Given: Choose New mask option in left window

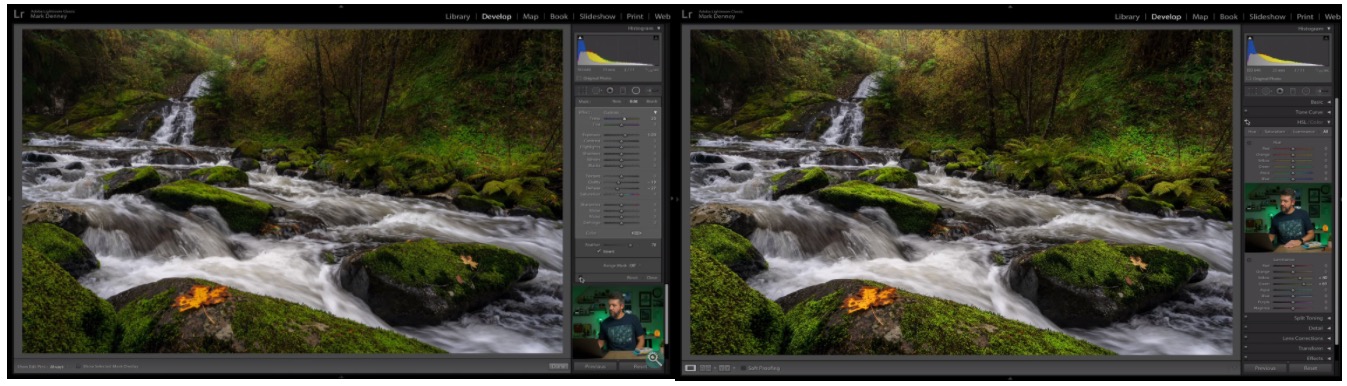Looking at the screenshot, I should tap(616, 102).
